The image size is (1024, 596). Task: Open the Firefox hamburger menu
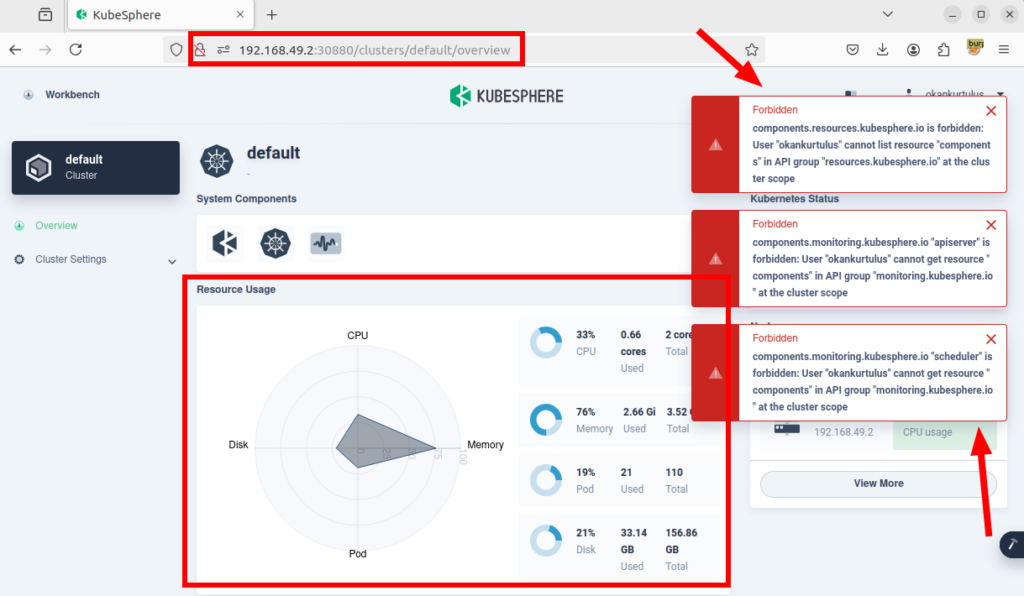(x=1004, y=50)
